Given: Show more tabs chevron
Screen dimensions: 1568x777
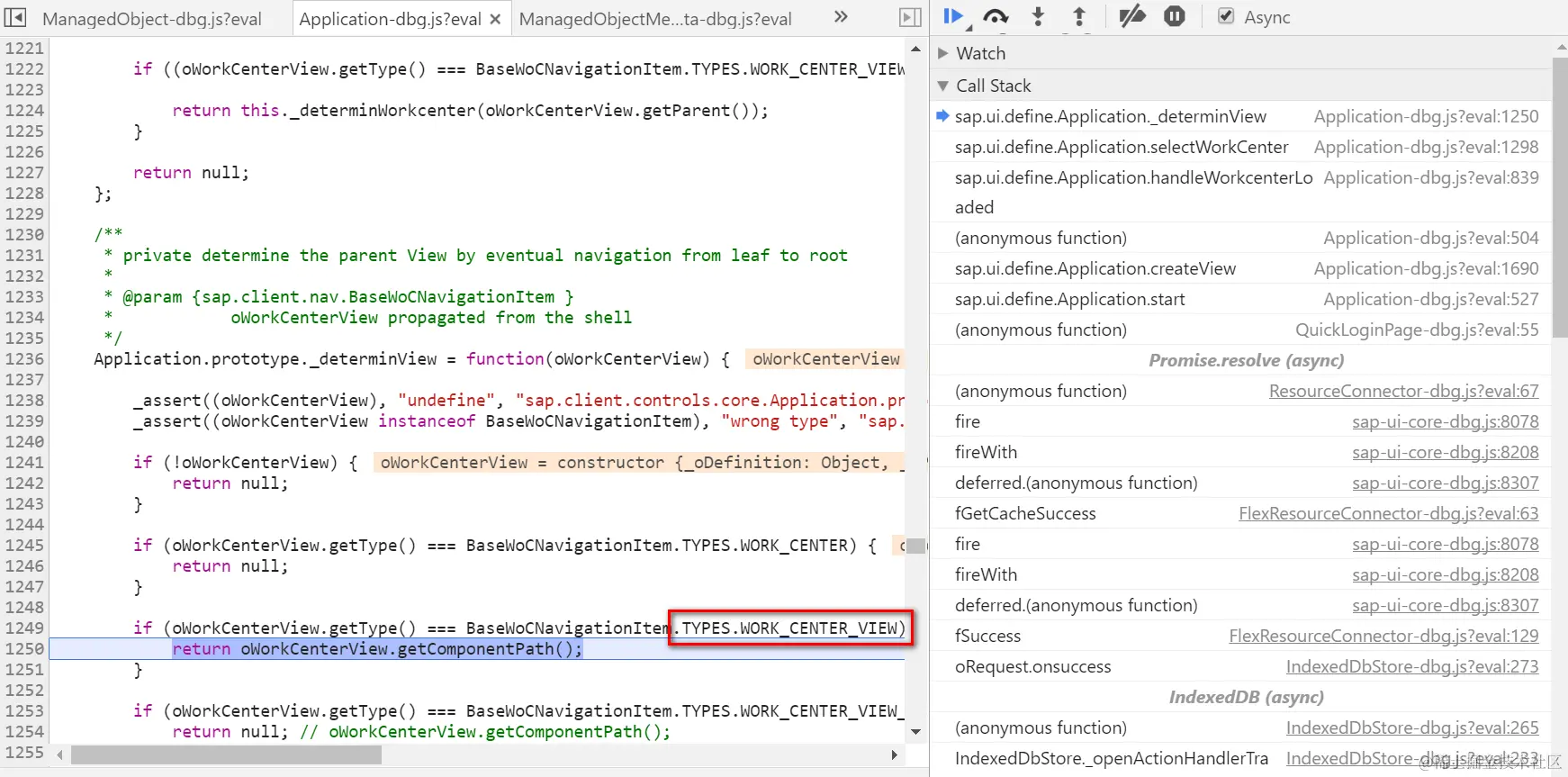Looking at the screenshot, I should click(841, 16).
